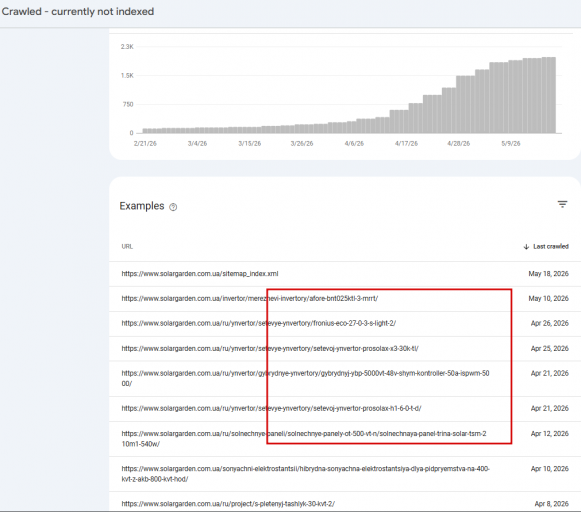Image resolution: width=581 pixels, height=512 pixels.
Task: Open the sitemap_index.xml URL row
Action: coord(345,274)
